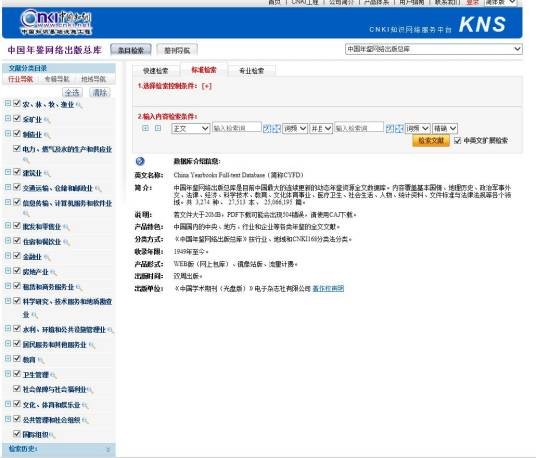
Task: Click the search icon beside 文化、体育和娱乐业
Action: point(85,405)
